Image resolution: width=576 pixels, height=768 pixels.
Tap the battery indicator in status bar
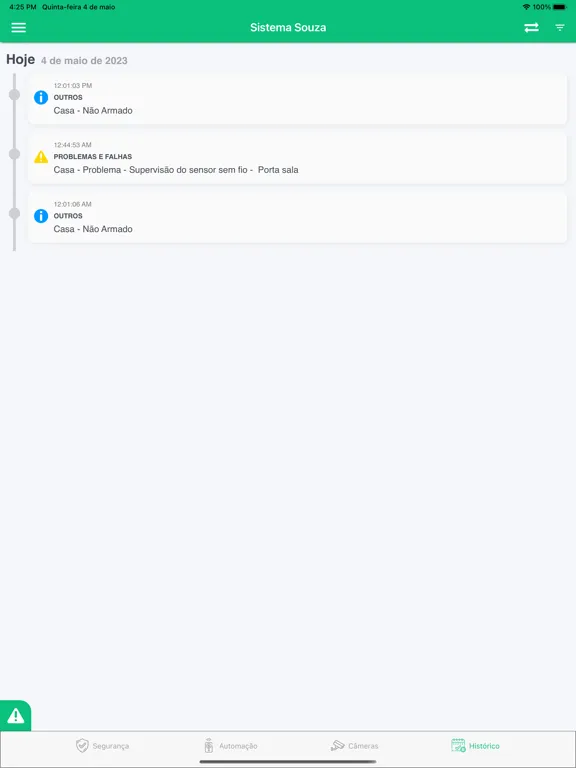point(559,7)
